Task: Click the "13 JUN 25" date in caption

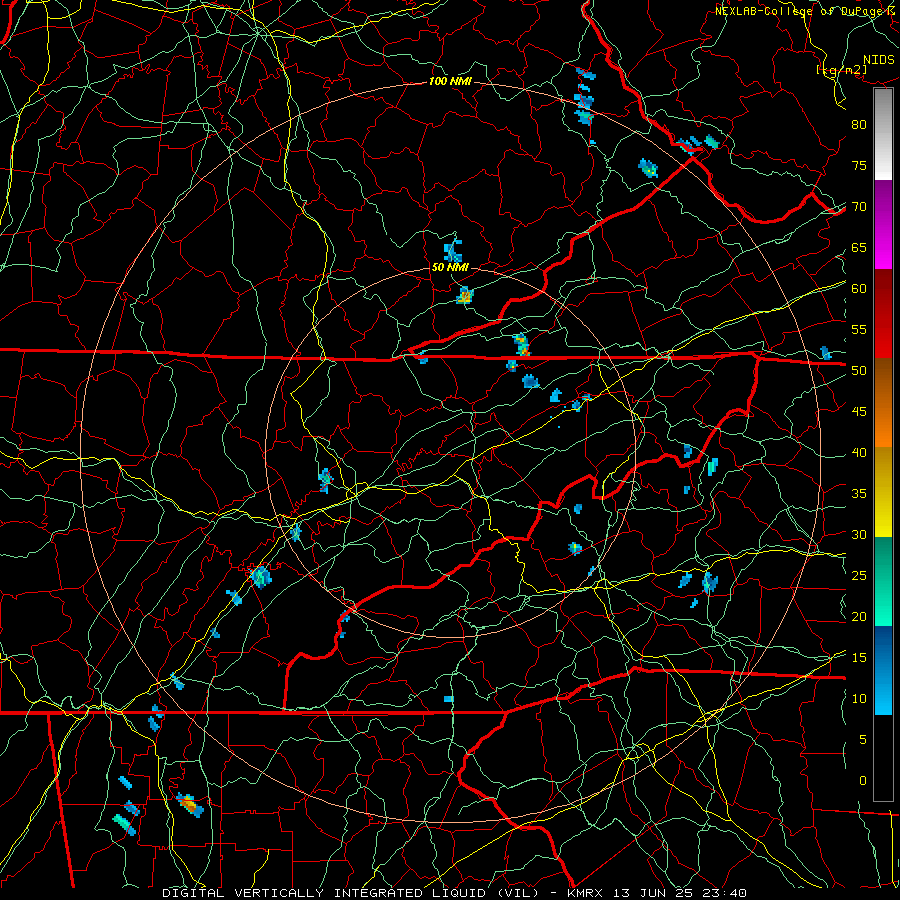Action: (x=655, y=893)
